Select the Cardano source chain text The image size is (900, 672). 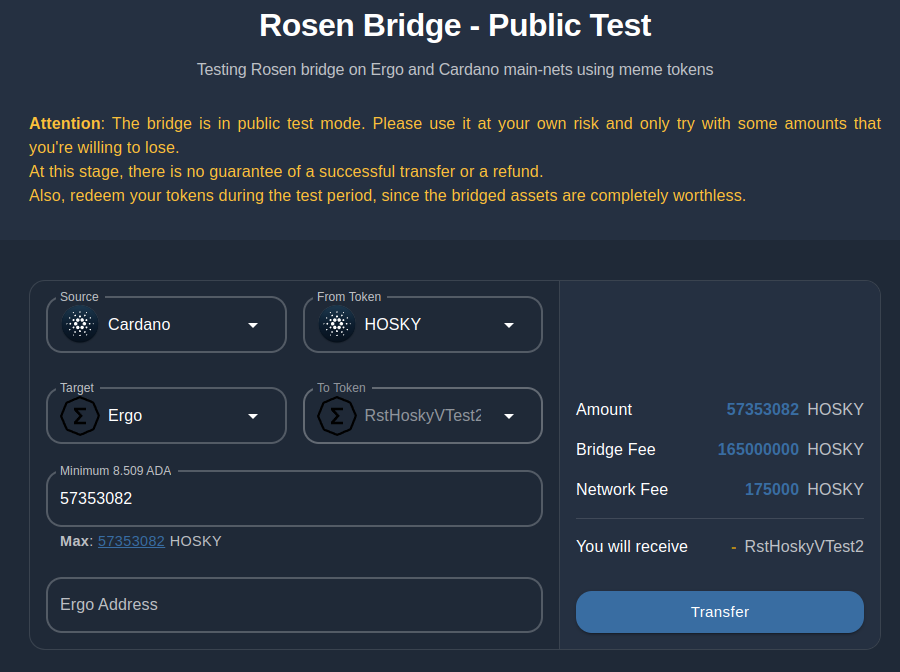click(139, 324)
